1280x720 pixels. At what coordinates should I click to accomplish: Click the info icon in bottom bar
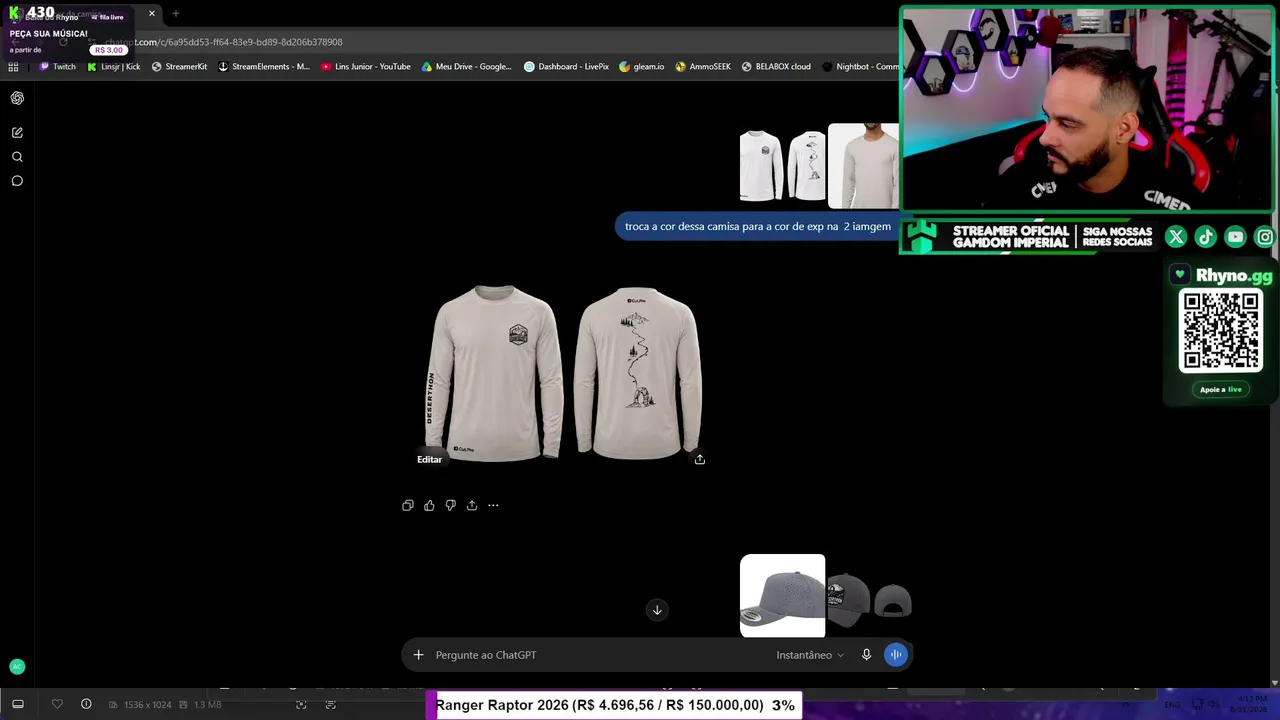click(86, 704)
